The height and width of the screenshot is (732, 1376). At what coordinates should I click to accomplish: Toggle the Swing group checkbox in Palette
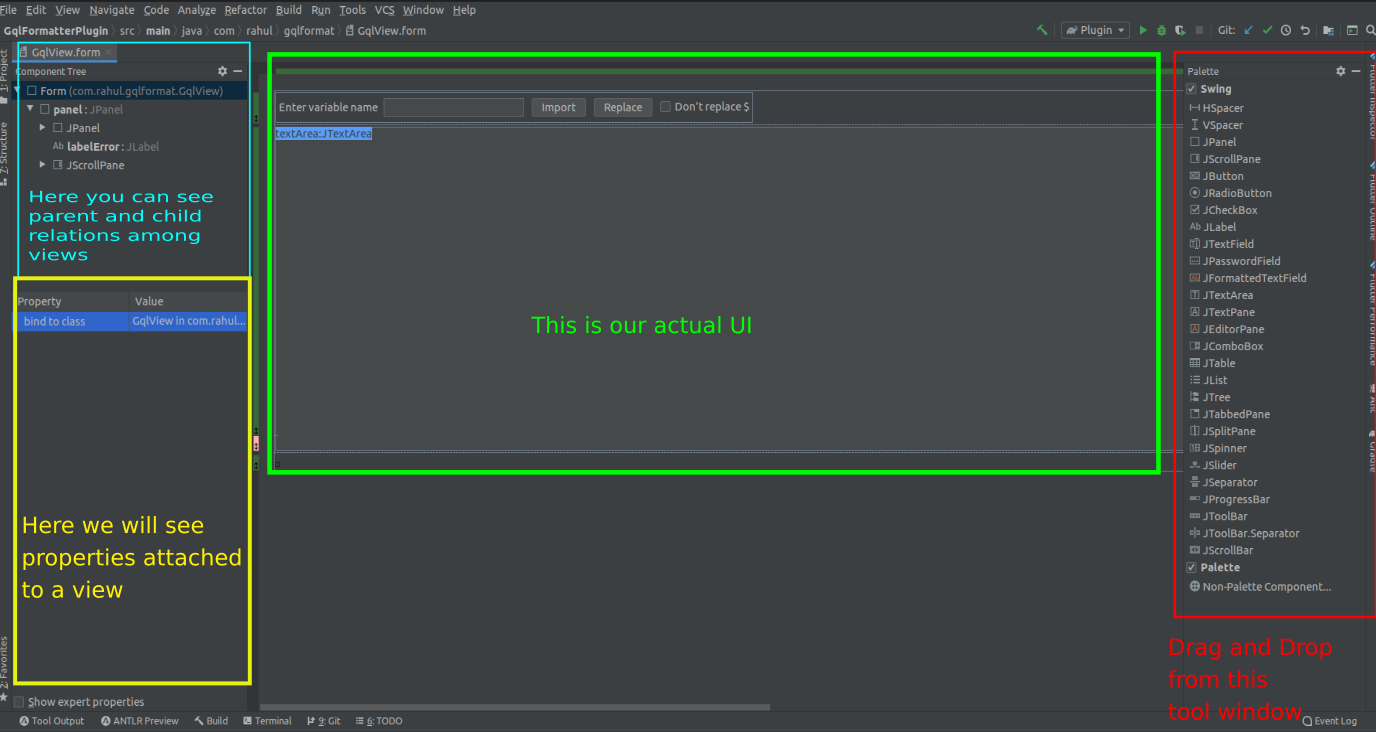(1192, 89)
